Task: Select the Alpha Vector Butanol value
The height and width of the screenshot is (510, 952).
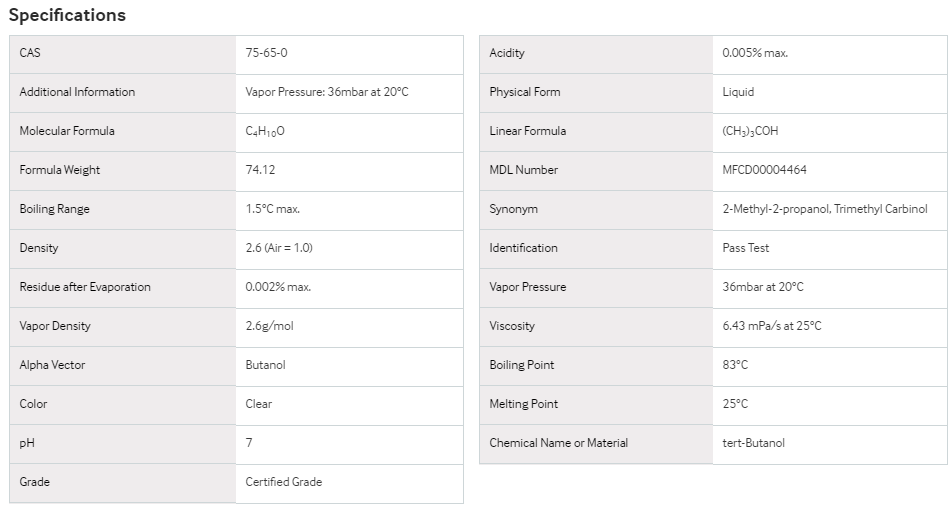Action: [x=265, y=365]
